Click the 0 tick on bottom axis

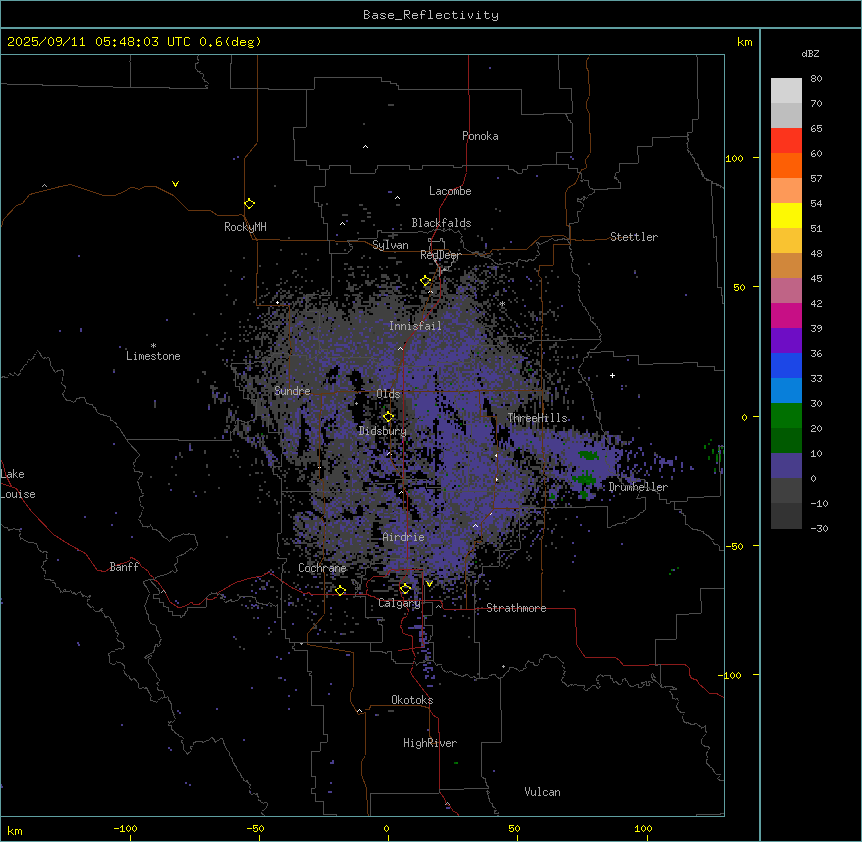tap(386, 828)
